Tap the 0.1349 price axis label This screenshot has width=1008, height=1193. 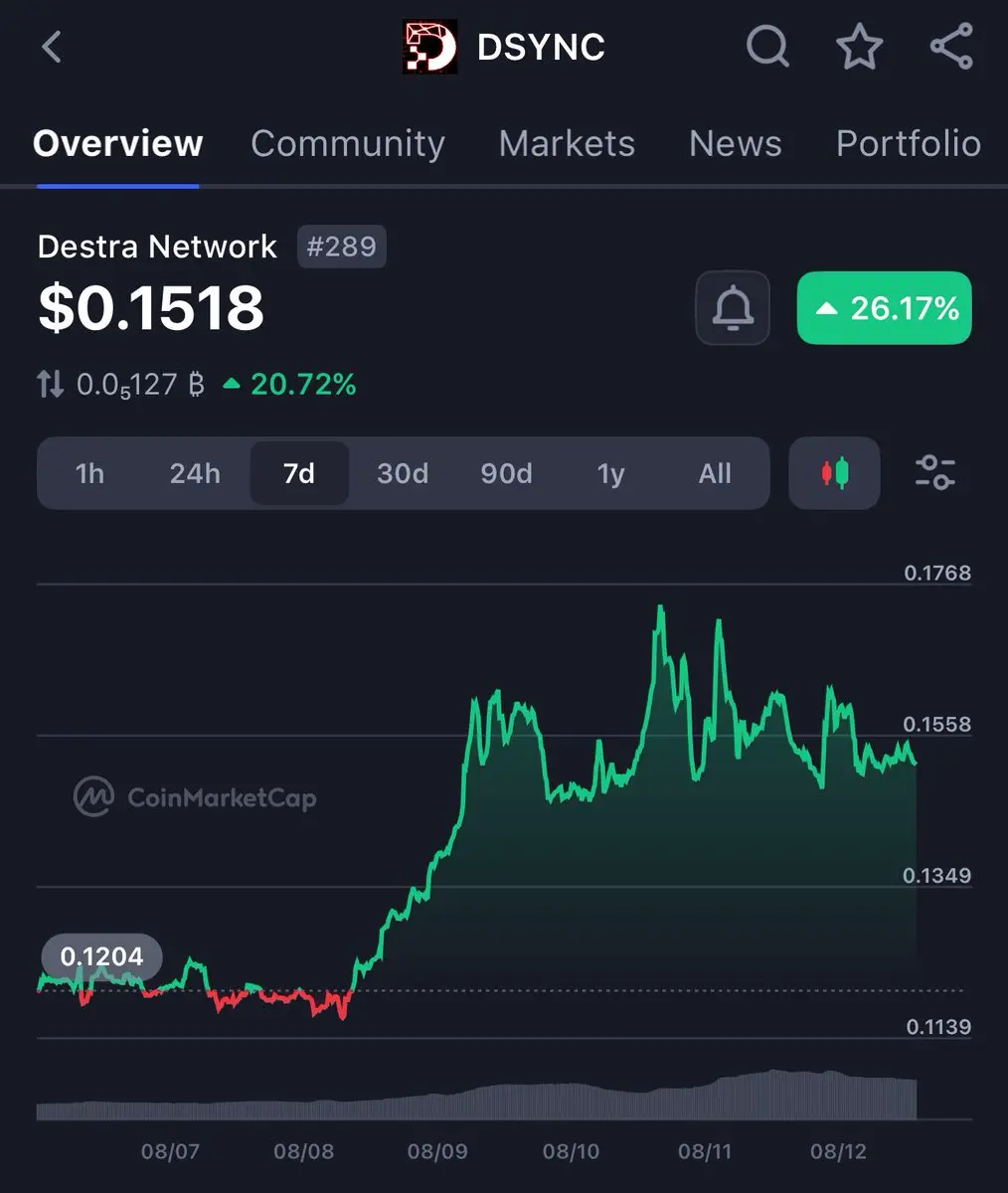pyautogui.click(x=937, y=875)
